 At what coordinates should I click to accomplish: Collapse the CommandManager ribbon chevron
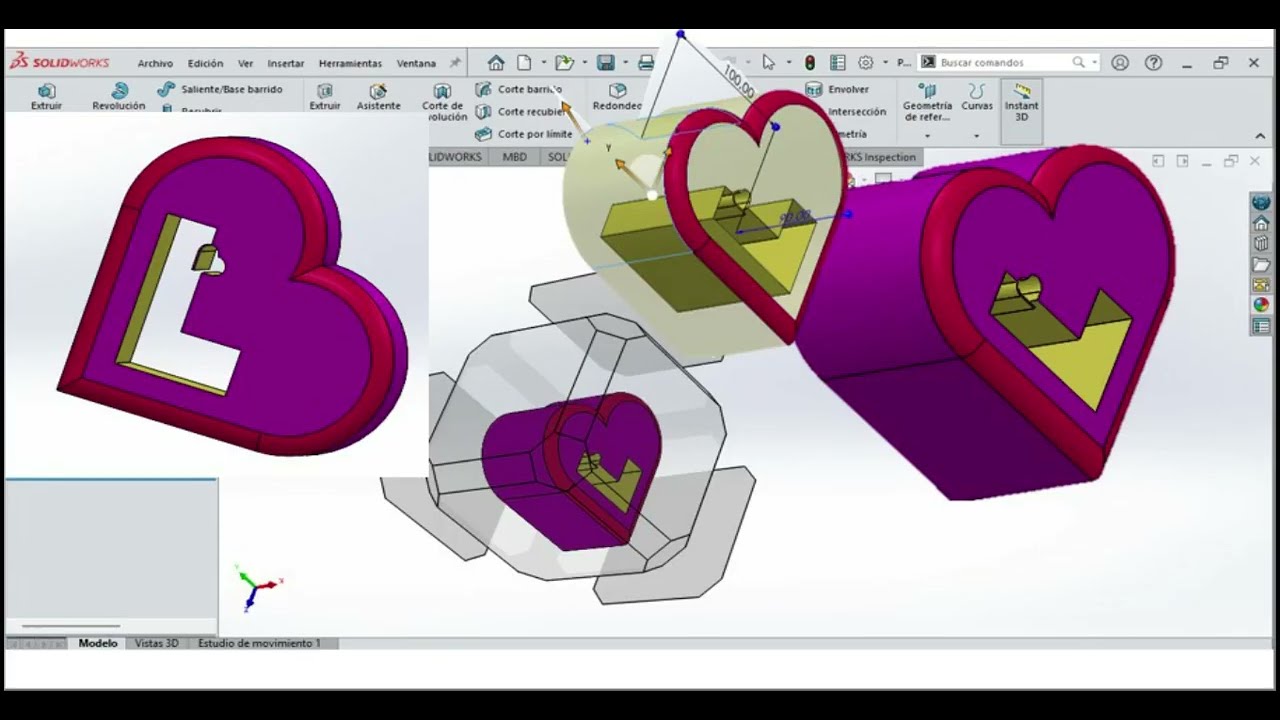(1260, 136)
